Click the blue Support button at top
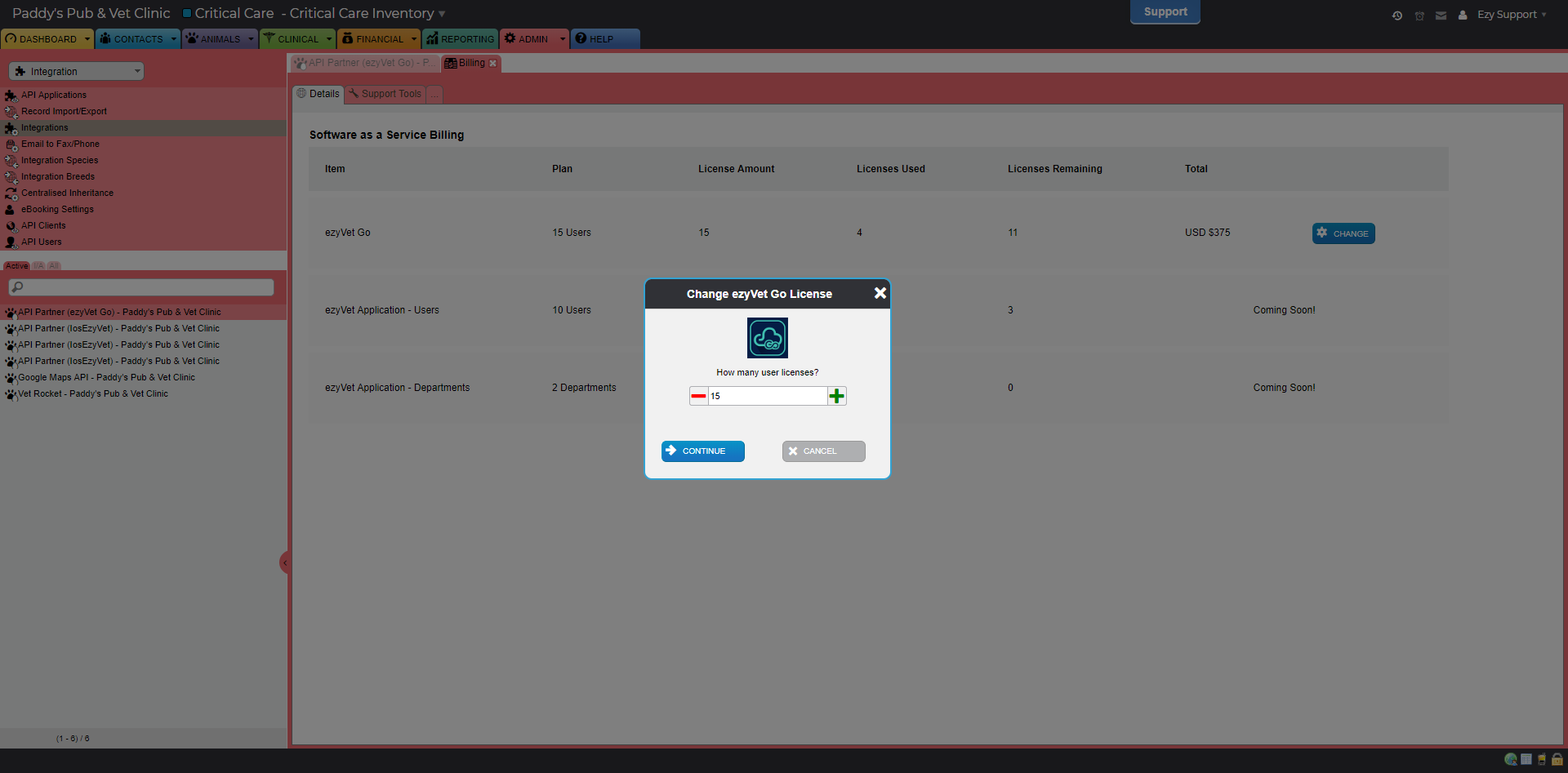 [x=1165, y=11]
